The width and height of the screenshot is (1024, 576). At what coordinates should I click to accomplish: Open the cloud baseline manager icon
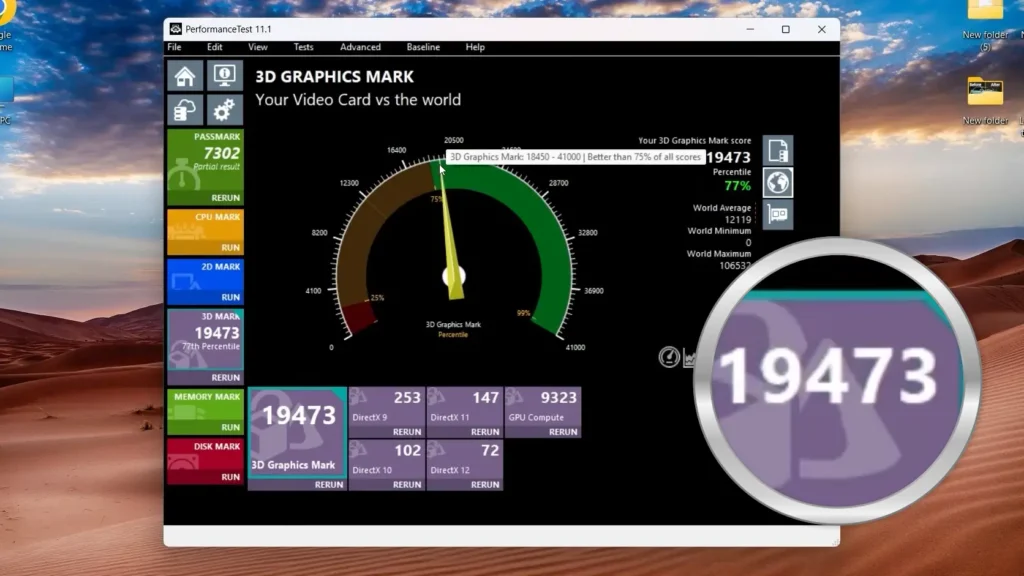(185, 110)
